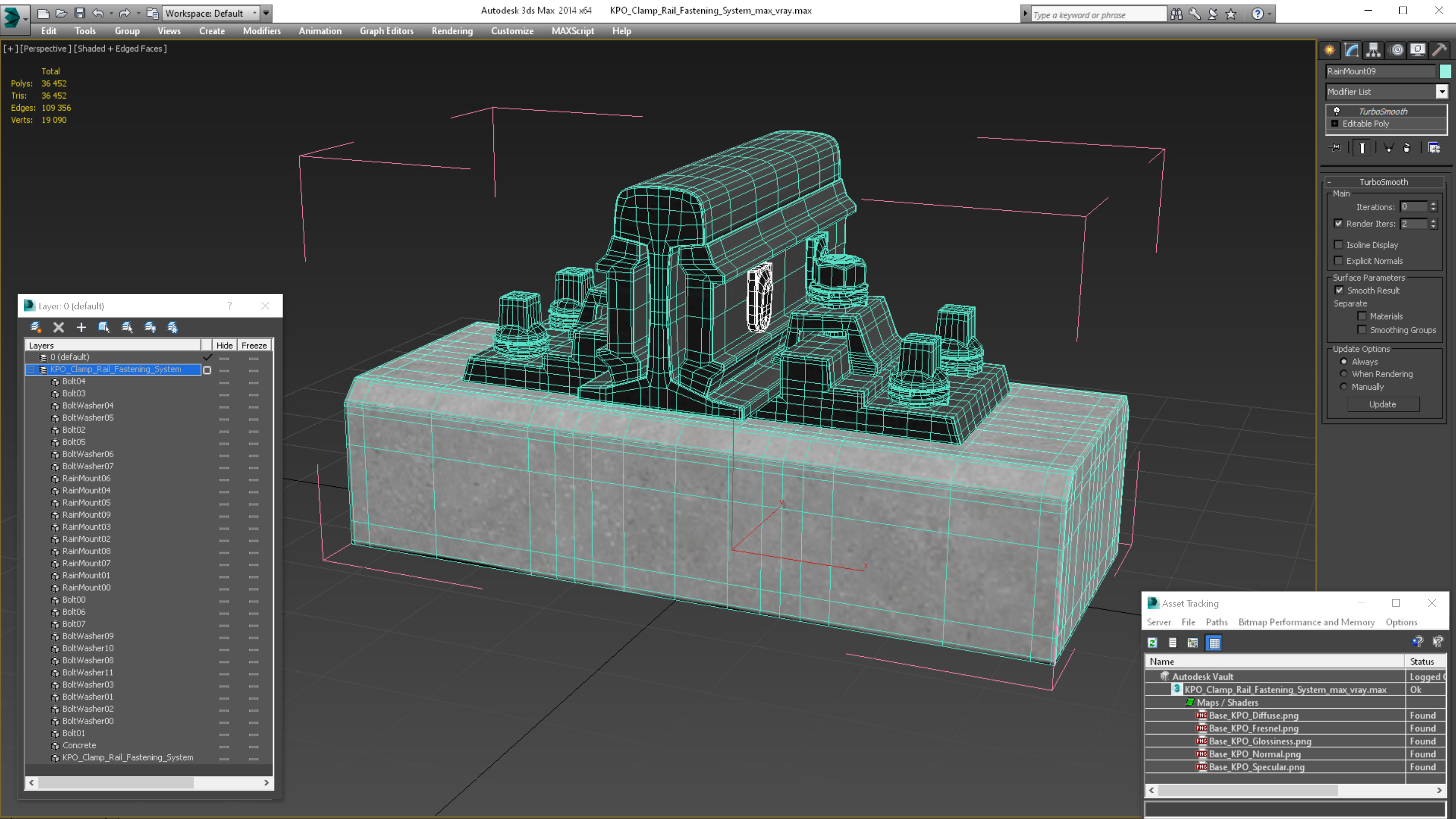1456x819 pixels.
Task: Click the Save File icon
Action: coord(80,13)
